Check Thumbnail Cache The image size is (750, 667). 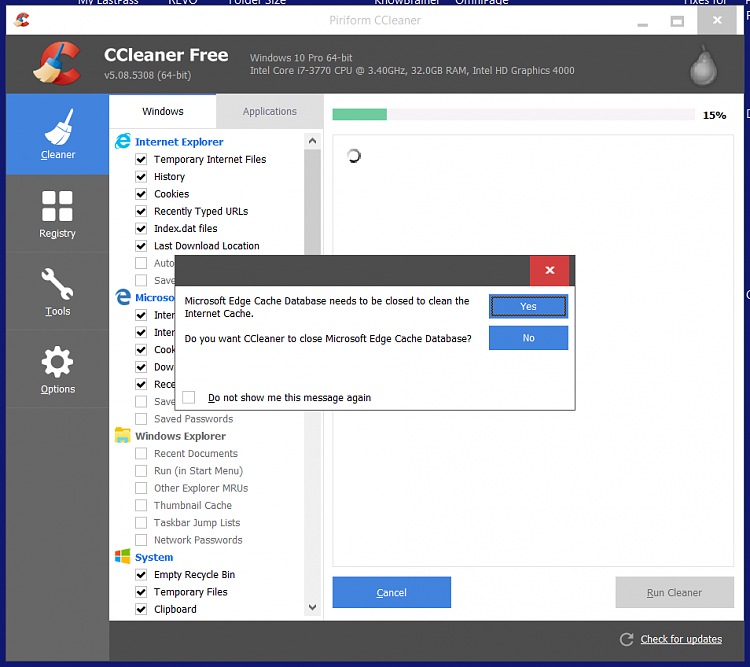[x=141, y=505]
